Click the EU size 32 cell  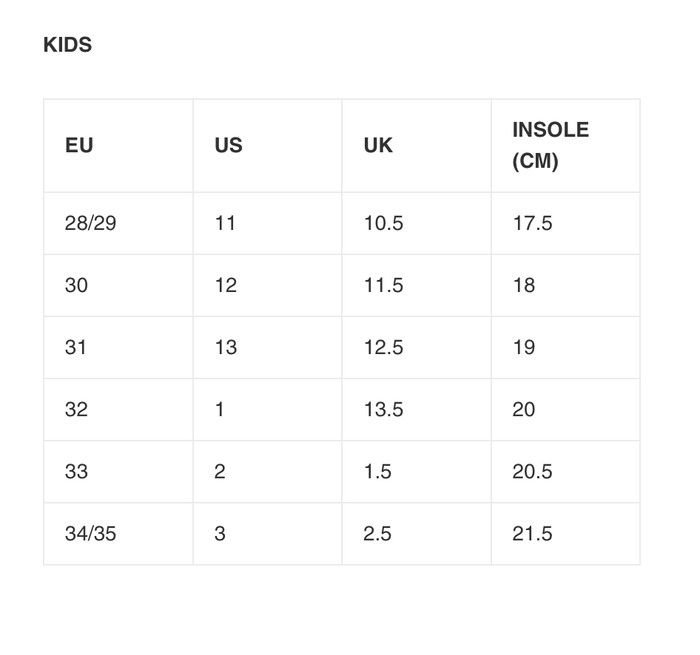[118, 409]
